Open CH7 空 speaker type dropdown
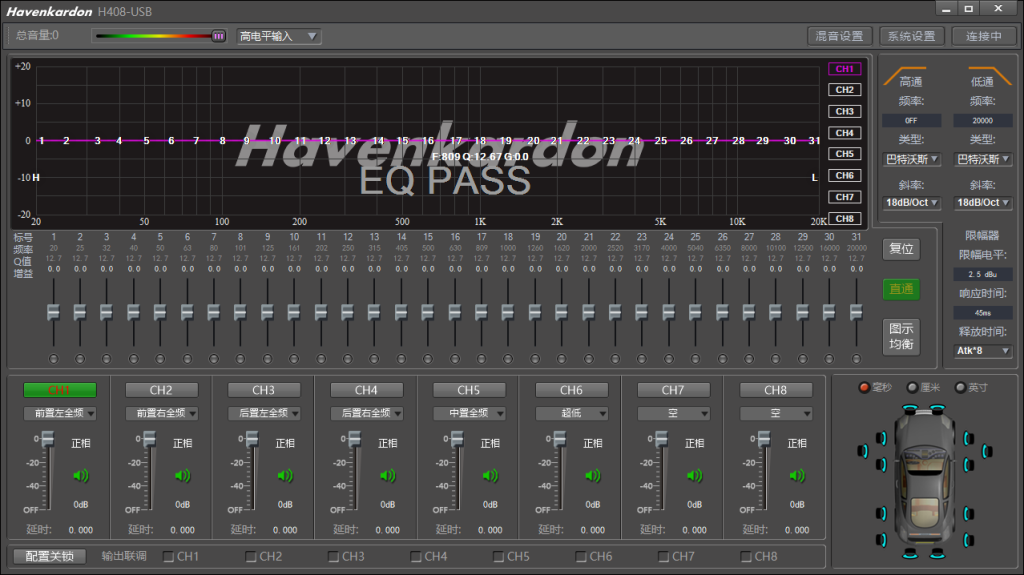The width and height of the screenshot is (1024, 575). click(x=673, y=413)
